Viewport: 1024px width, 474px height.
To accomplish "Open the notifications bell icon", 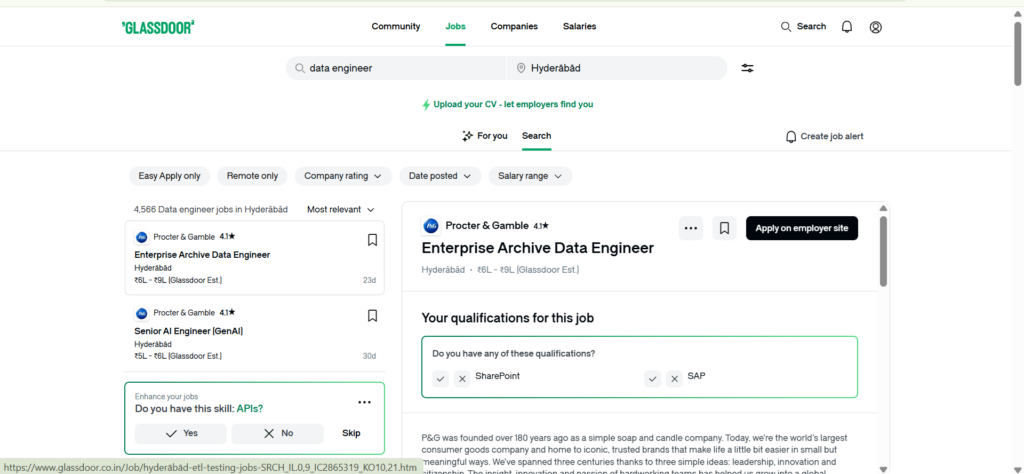I will [x=847, y=27].
